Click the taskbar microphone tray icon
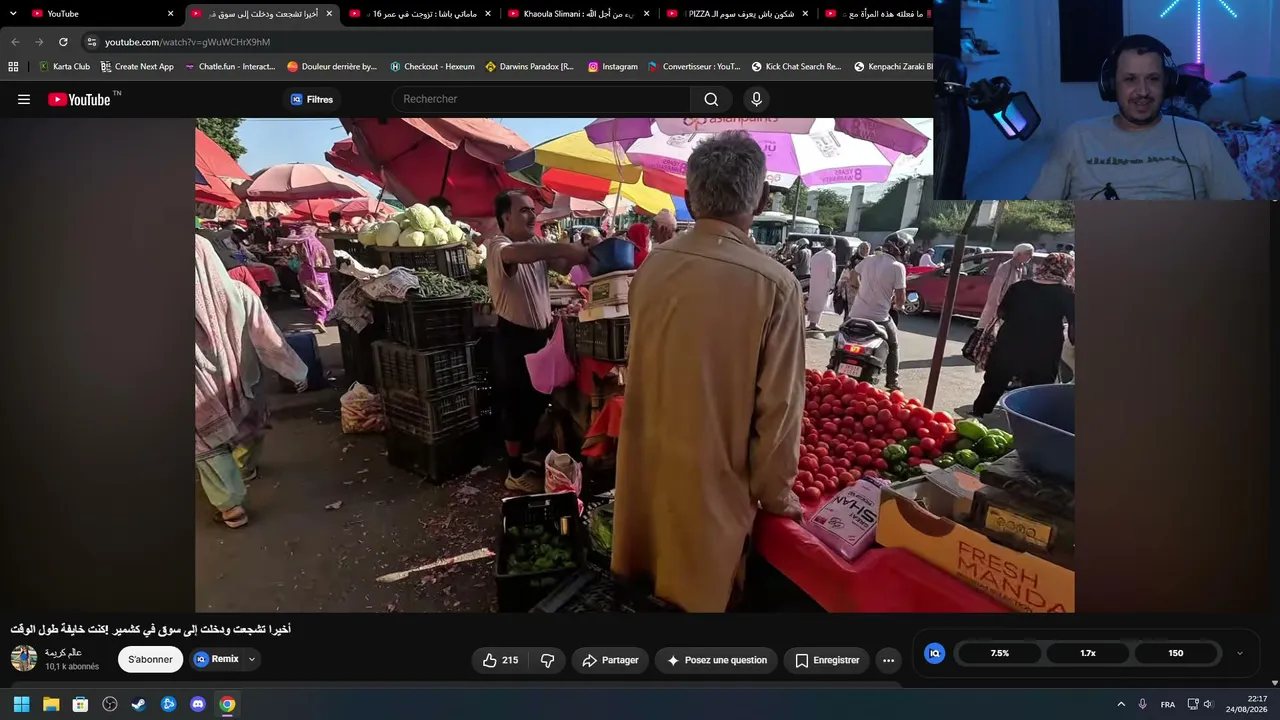 [1143, 704]
